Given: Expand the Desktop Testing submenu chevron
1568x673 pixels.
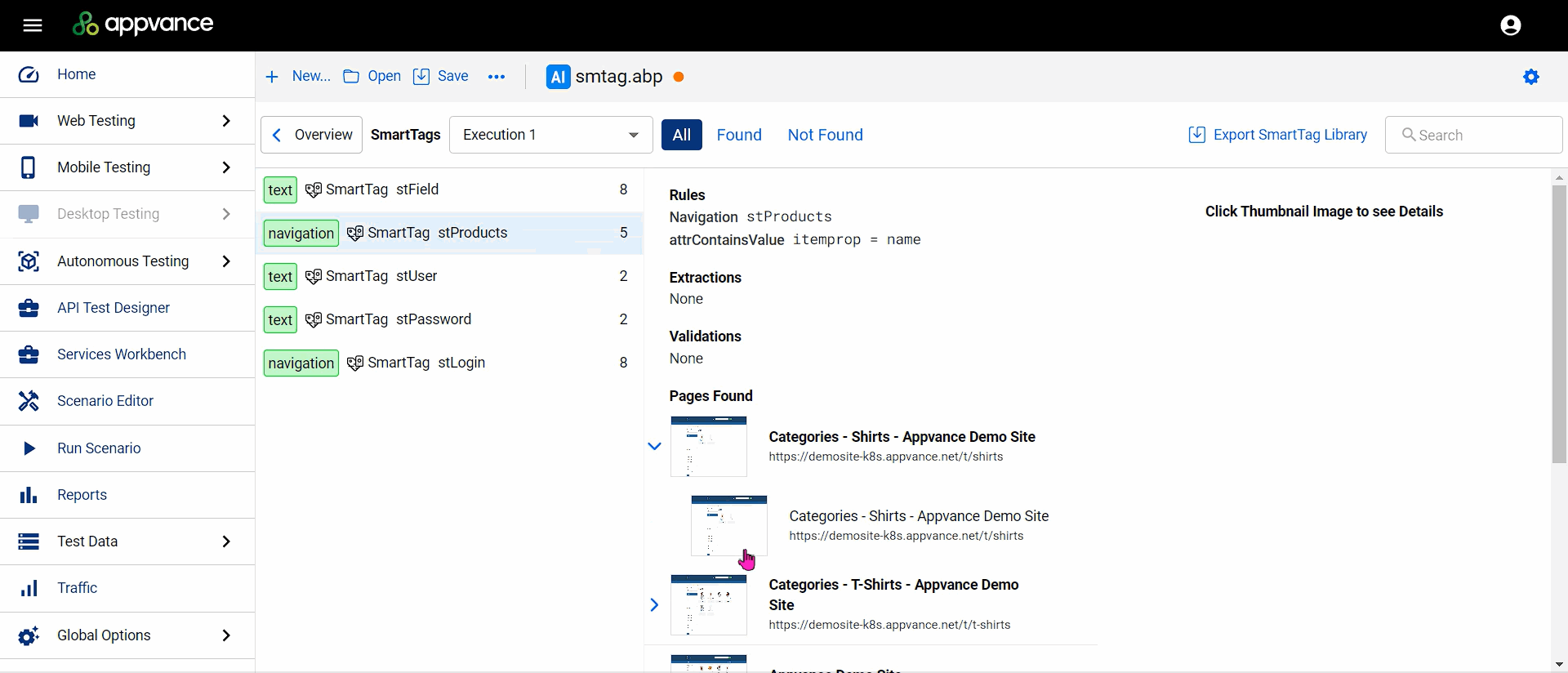Looking at the screenshot, I should [x=226, y=214].
